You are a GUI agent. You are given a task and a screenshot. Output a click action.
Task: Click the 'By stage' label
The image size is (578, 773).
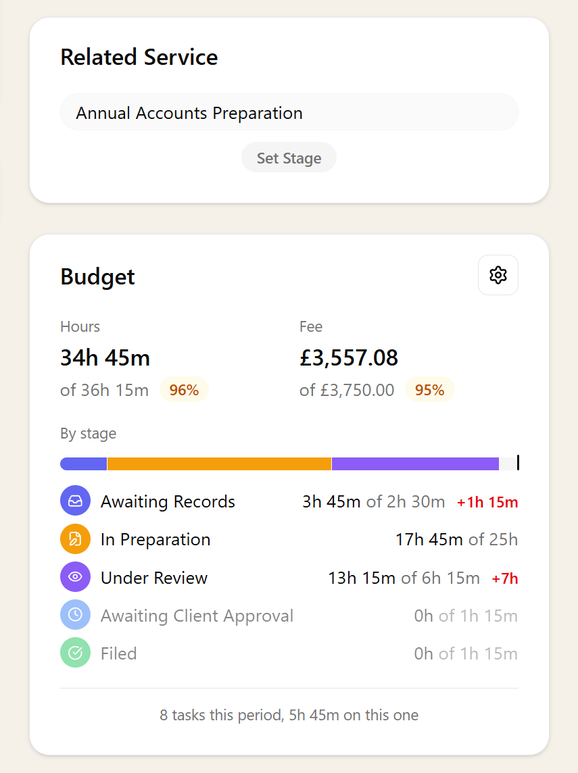point(88,433)
